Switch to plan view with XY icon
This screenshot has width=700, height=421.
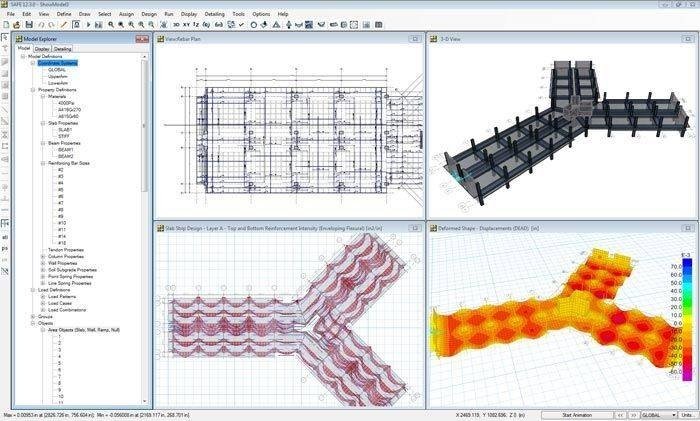coord(186,25)
